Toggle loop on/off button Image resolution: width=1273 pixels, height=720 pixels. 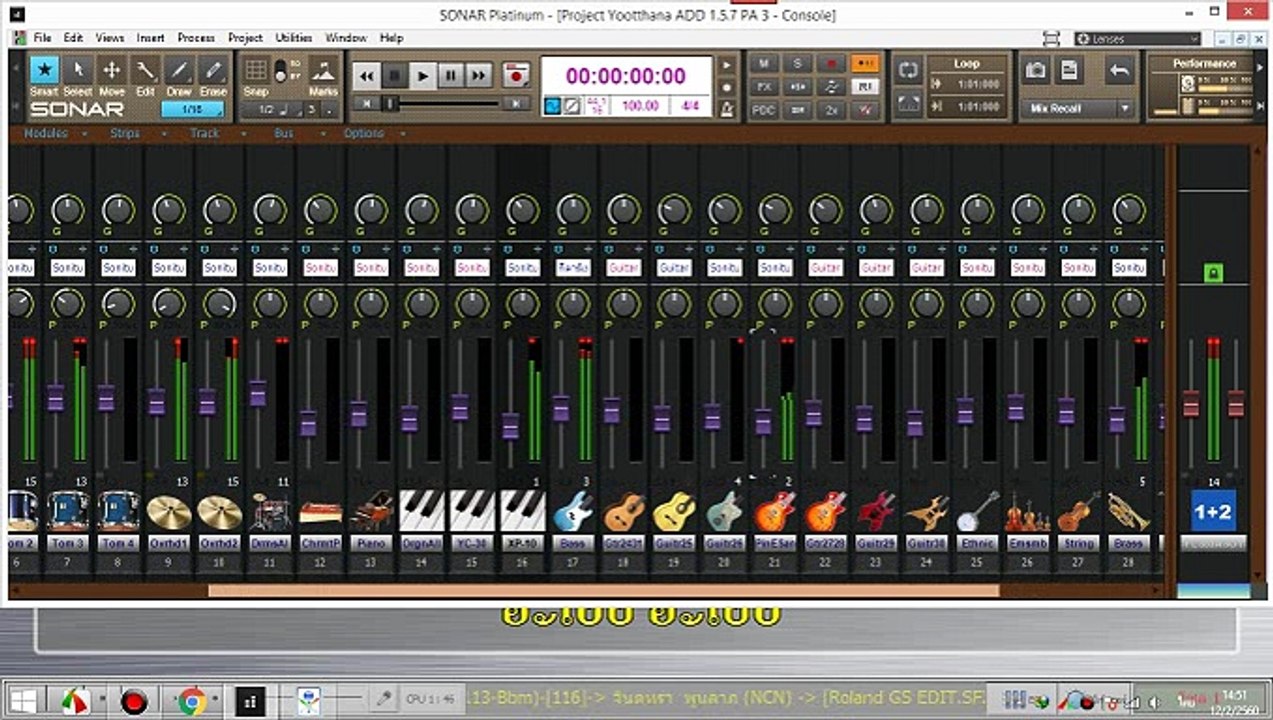[x=908, y=70]
